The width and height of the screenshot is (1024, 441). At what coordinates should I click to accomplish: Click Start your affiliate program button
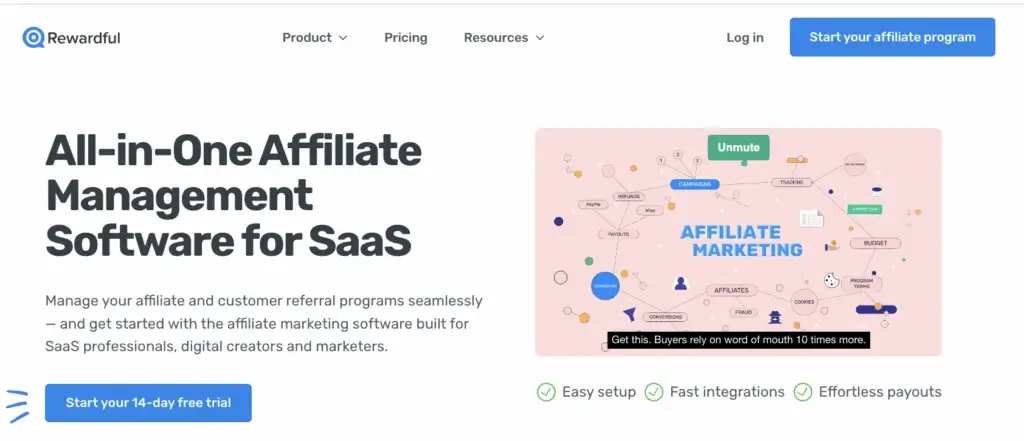892,37
